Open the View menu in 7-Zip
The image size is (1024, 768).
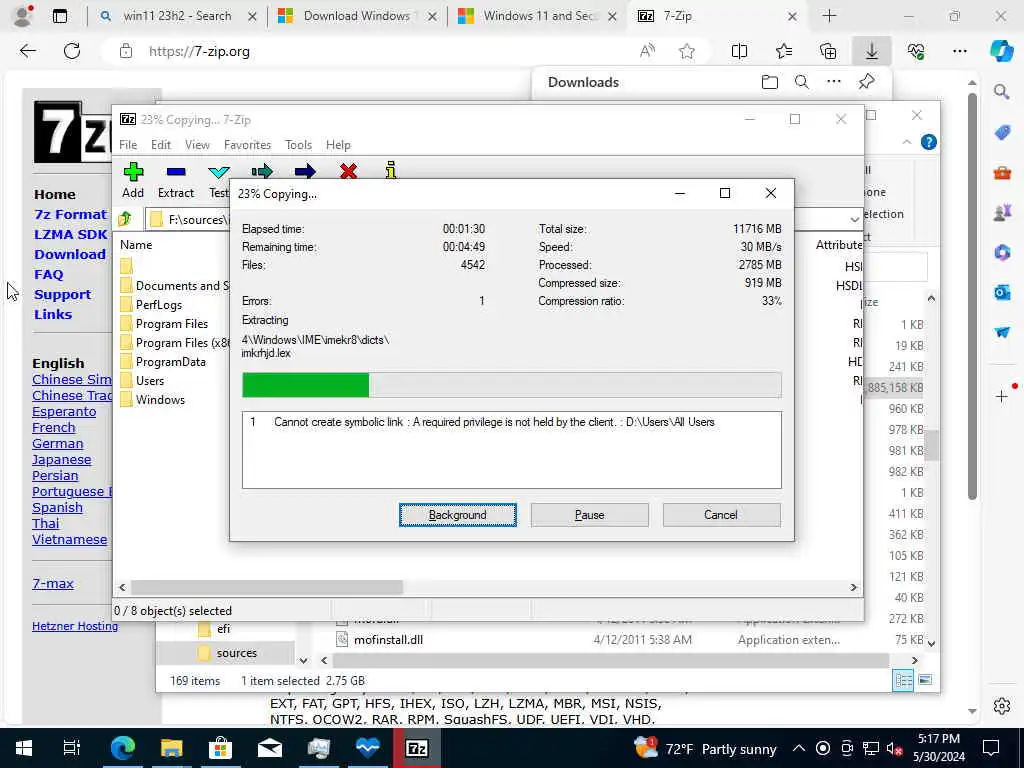click(x=197, y=144)
